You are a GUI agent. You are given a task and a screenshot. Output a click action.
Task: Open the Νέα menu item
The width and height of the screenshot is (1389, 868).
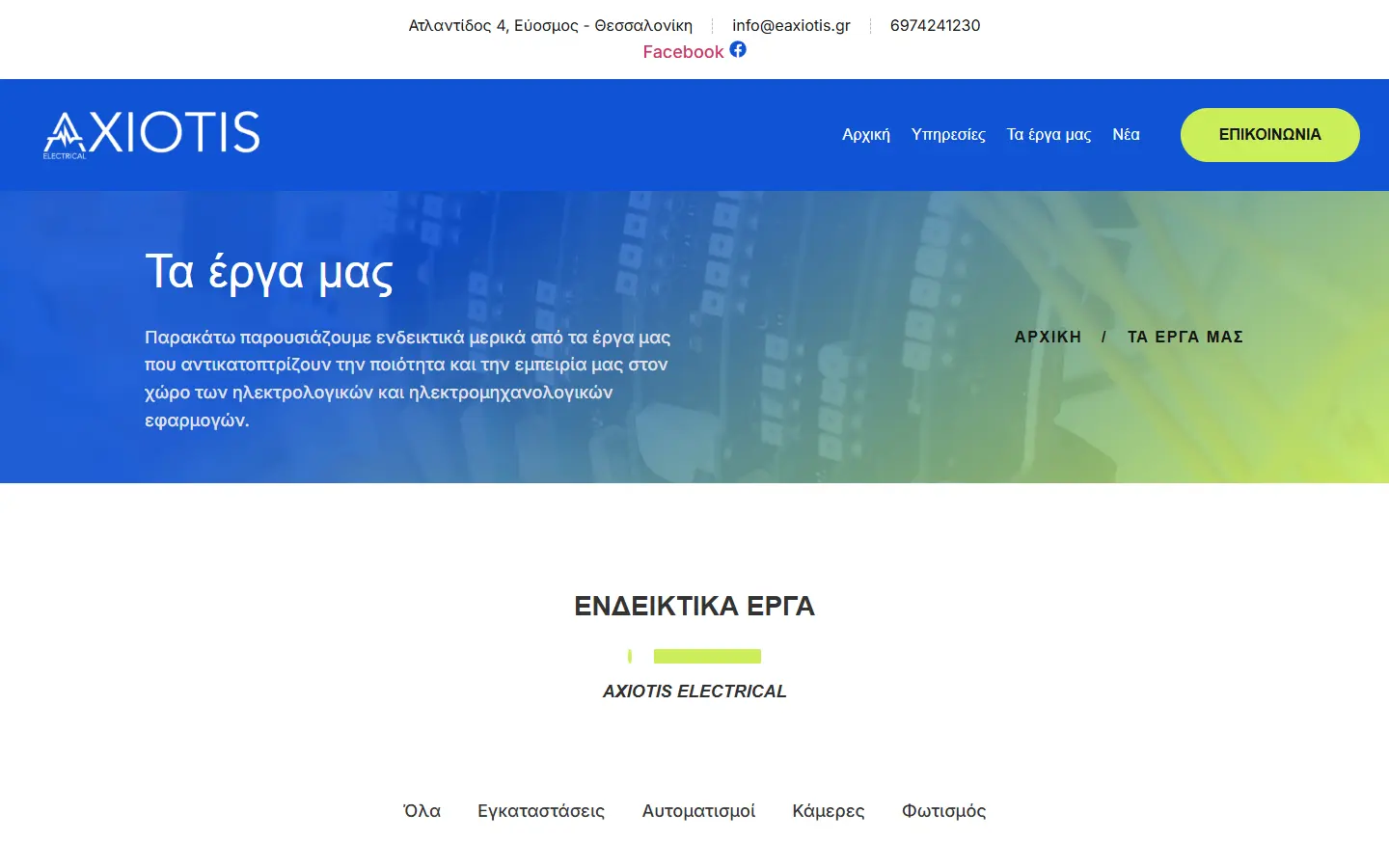(1126, 135)
